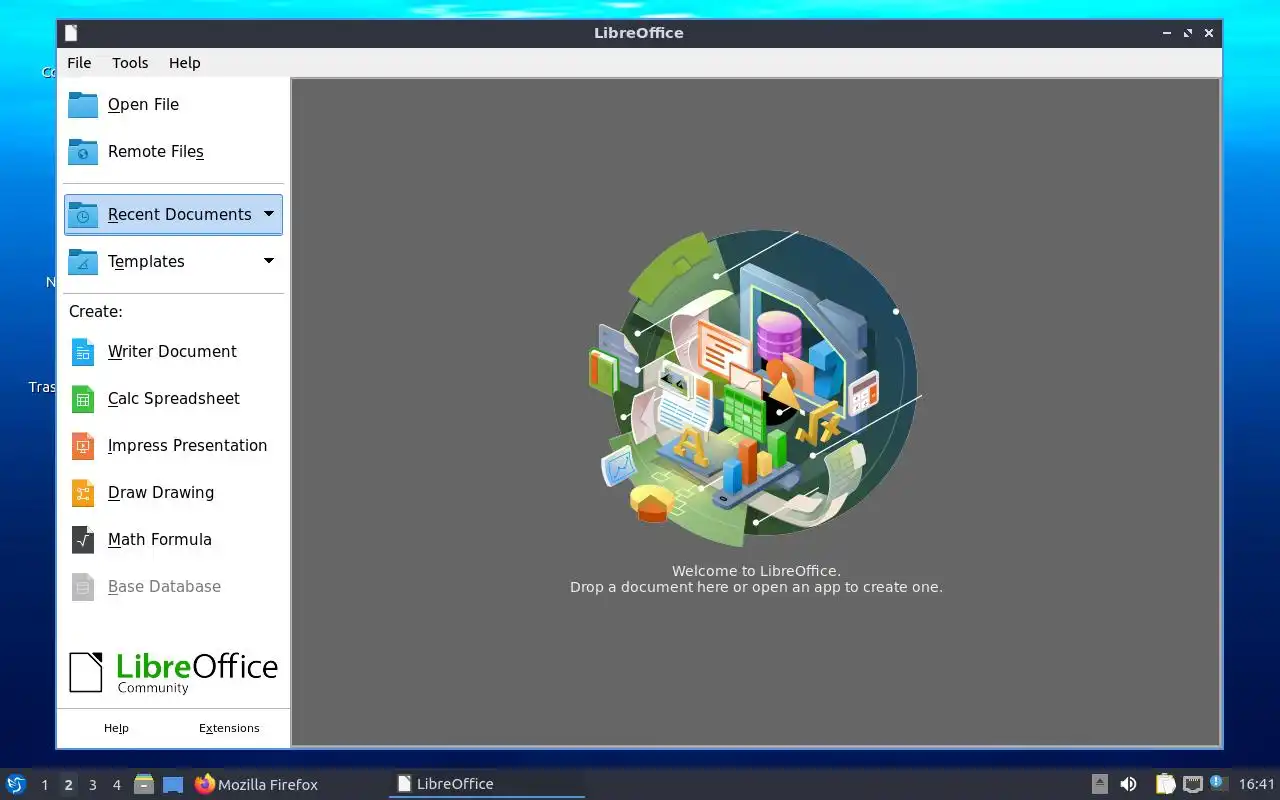
Task: Click the Base Database icon
Action: (83, 587)
